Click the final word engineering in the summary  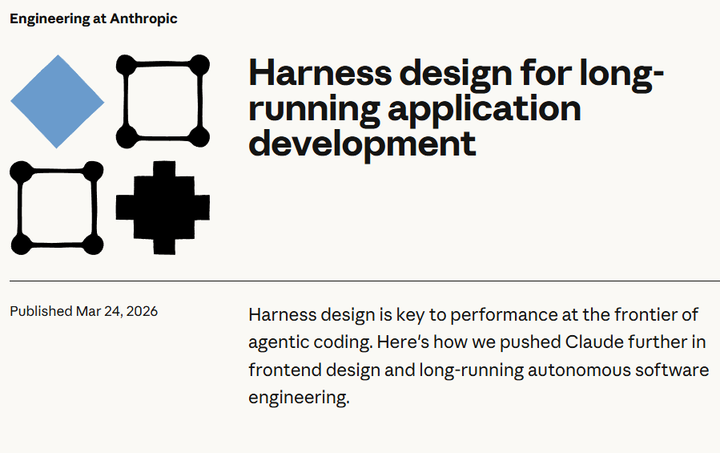click(299, 397)
